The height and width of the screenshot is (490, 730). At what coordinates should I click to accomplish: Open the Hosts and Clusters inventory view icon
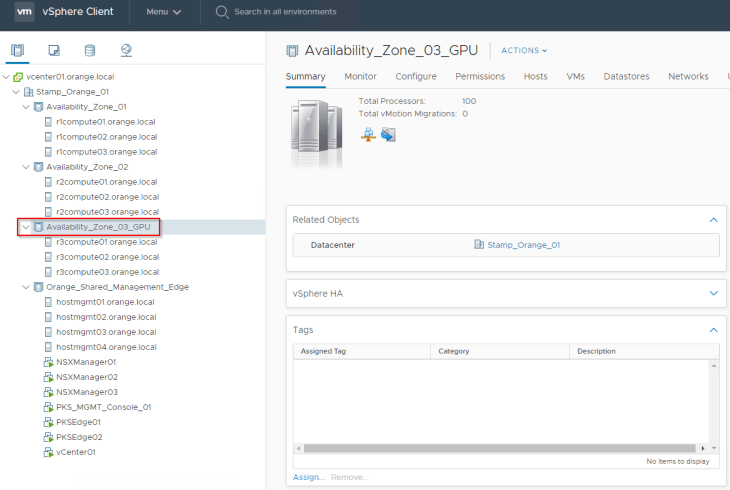point(17,50)
